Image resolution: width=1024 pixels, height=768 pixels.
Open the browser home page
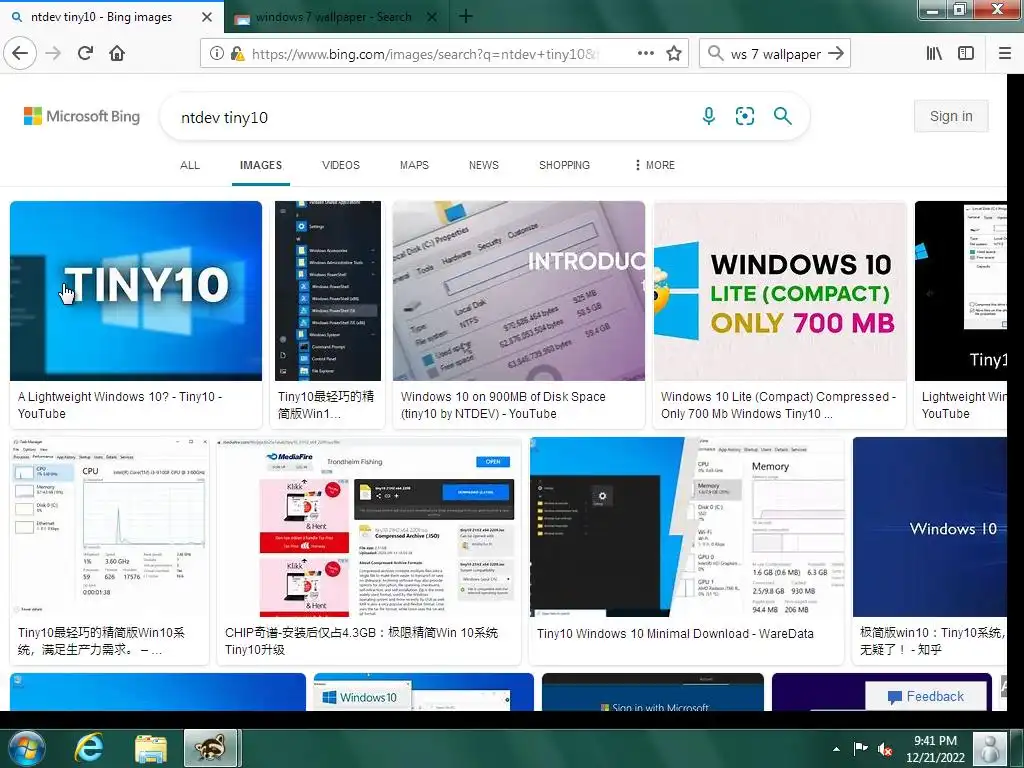[x=117, y=53]
